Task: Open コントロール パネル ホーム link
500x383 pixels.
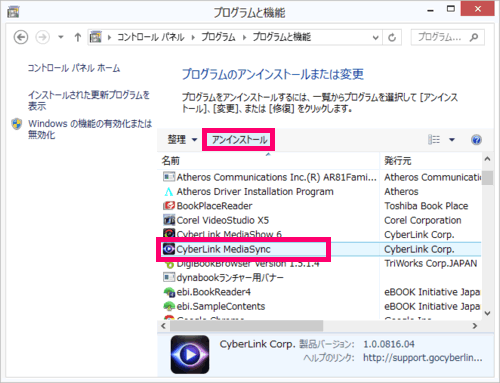Action: tap(74, 68)
